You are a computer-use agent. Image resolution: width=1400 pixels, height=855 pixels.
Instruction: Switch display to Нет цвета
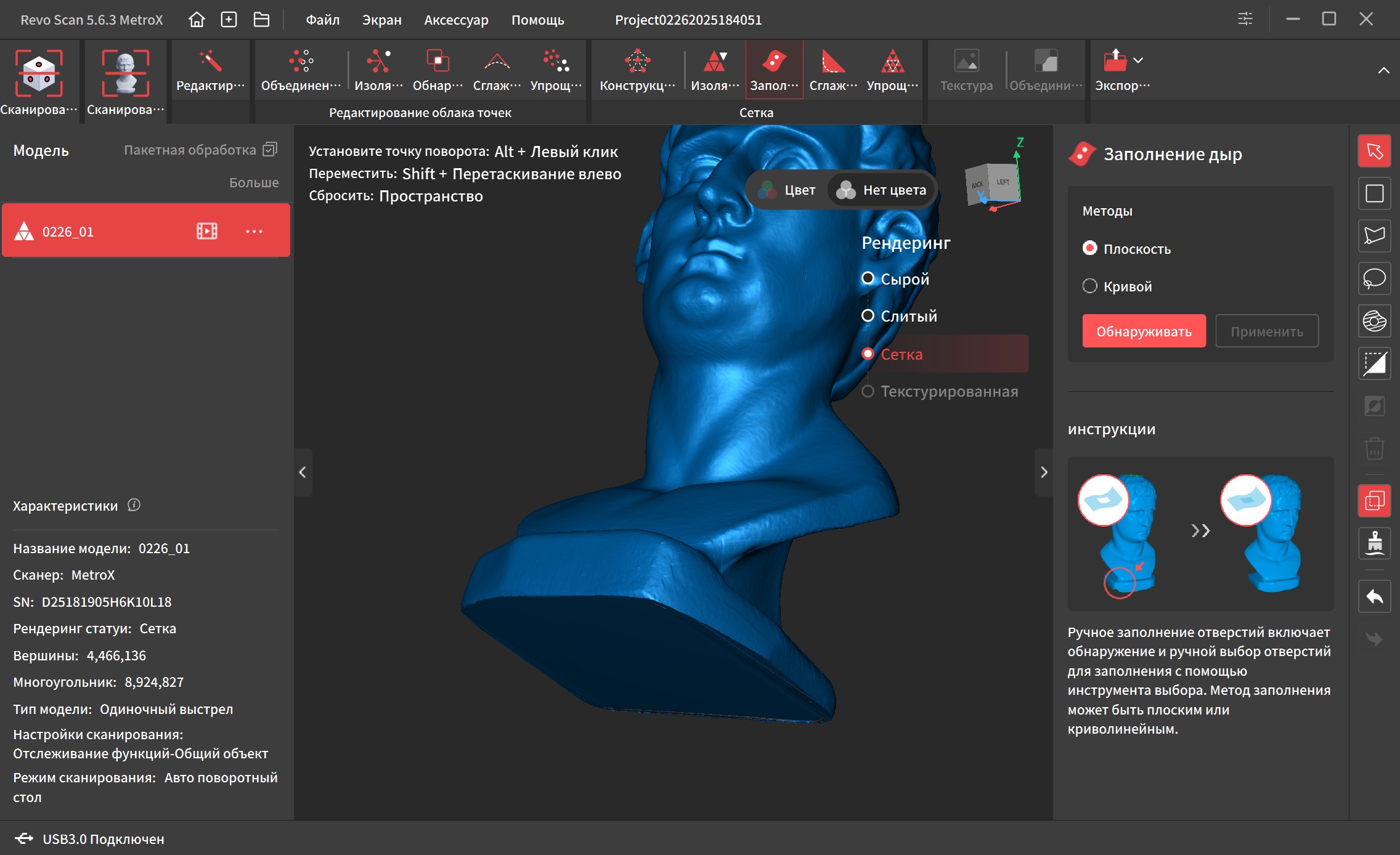[882, 190]
